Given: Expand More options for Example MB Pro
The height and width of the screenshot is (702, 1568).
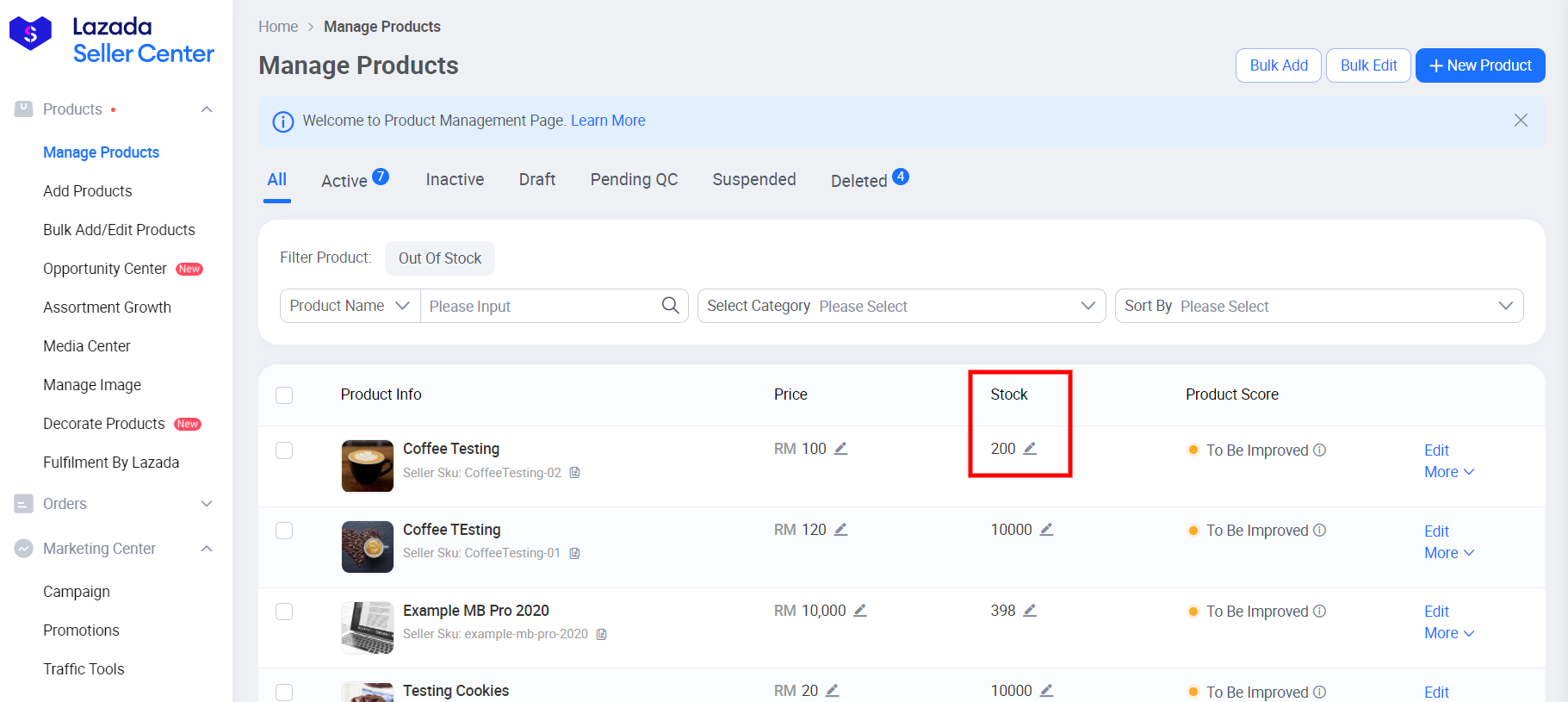Looking at the screenshot, I should point(1449,633).
